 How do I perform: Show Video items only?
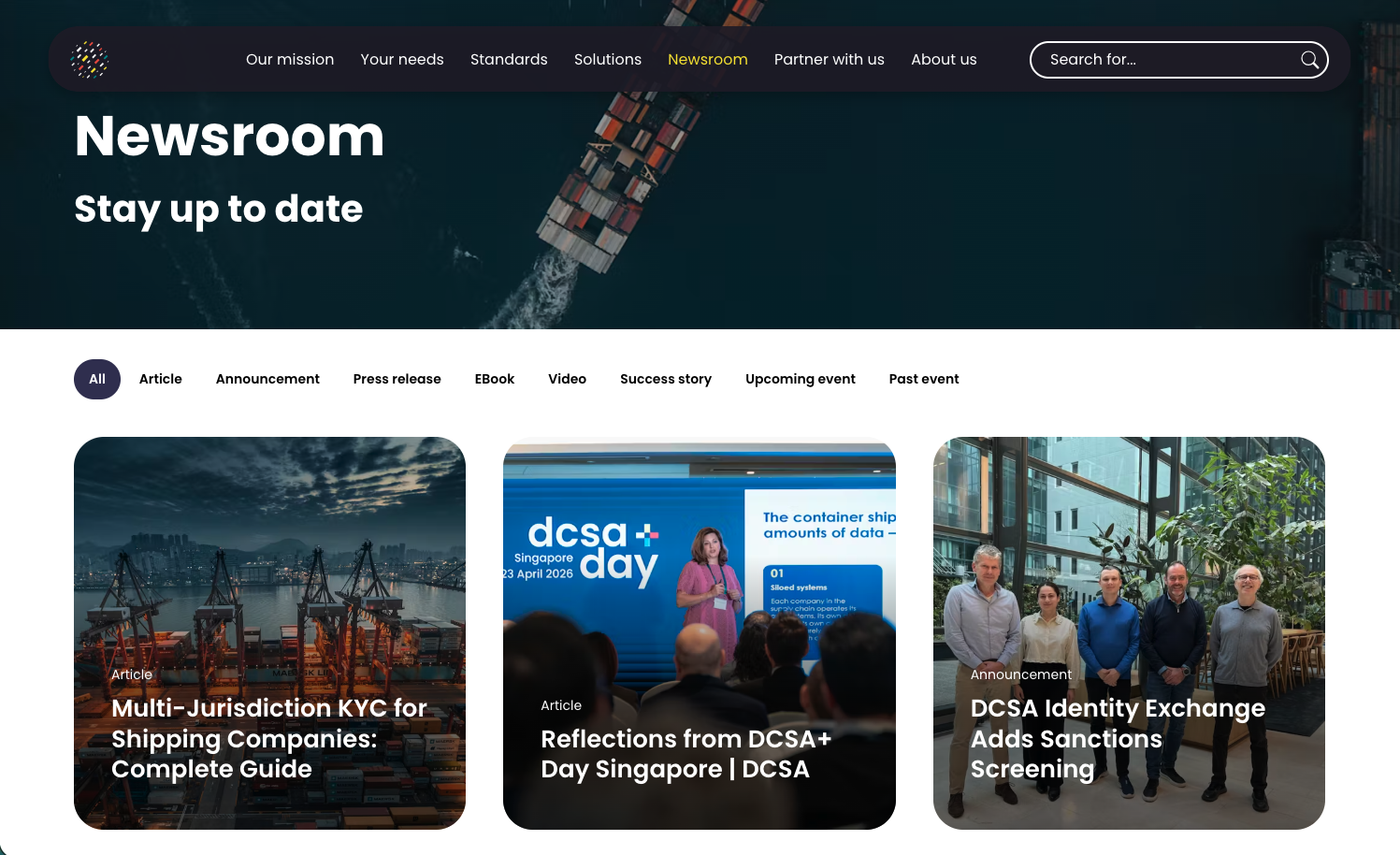[568, 379]
